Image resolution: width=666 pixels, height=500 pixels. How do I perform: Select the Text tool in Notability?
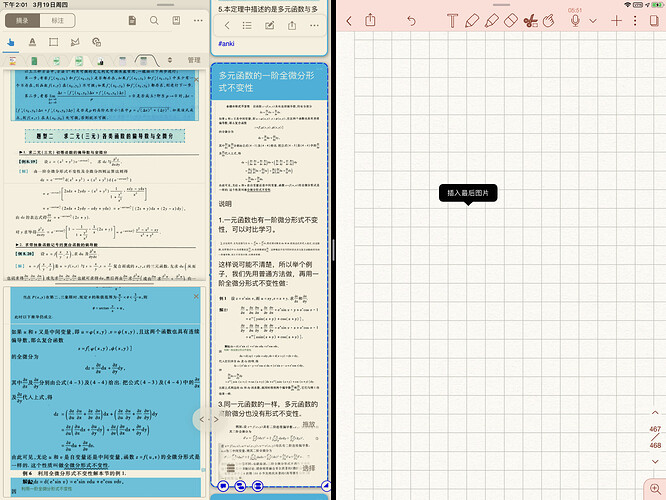point(452,21)
